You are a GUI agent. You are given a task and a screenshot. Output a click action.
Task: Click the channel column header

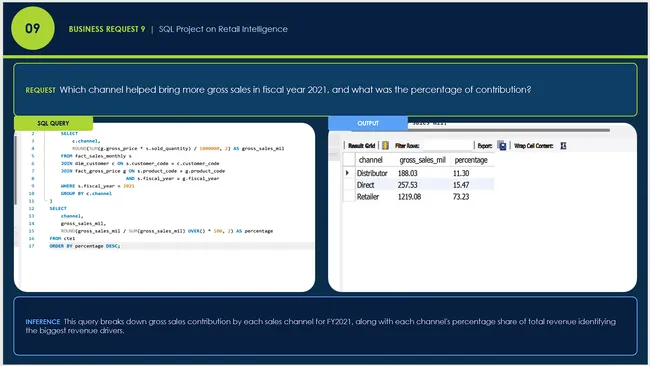pos(371,160)
